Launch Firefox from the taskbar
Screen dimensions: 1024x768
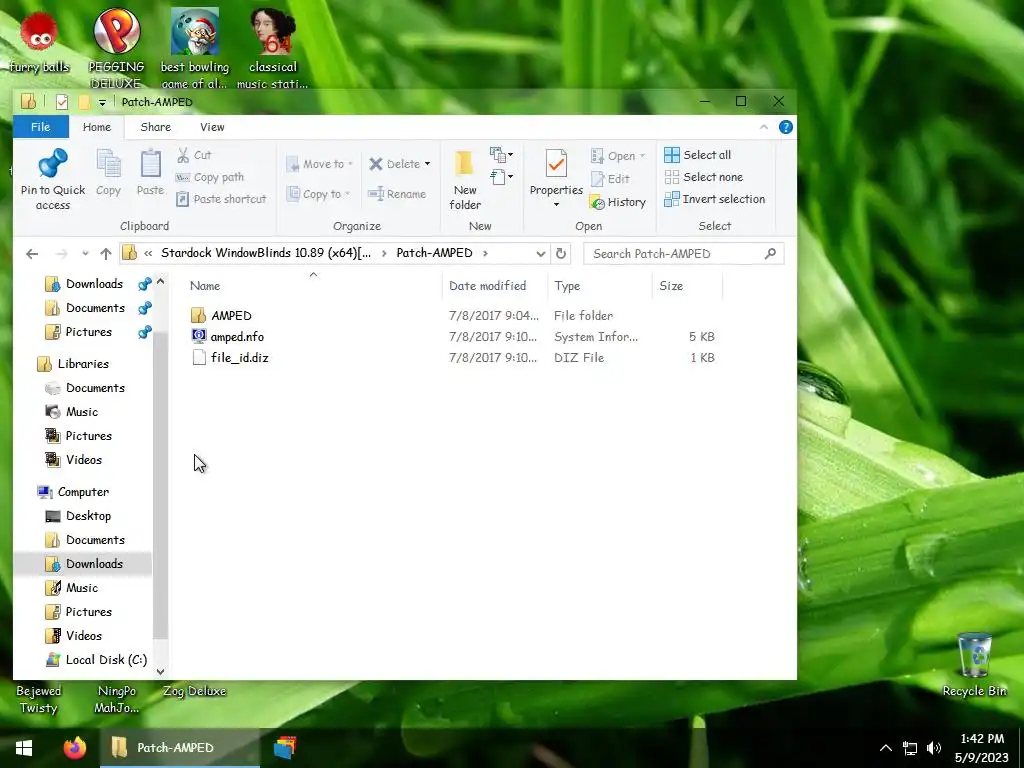74,748
